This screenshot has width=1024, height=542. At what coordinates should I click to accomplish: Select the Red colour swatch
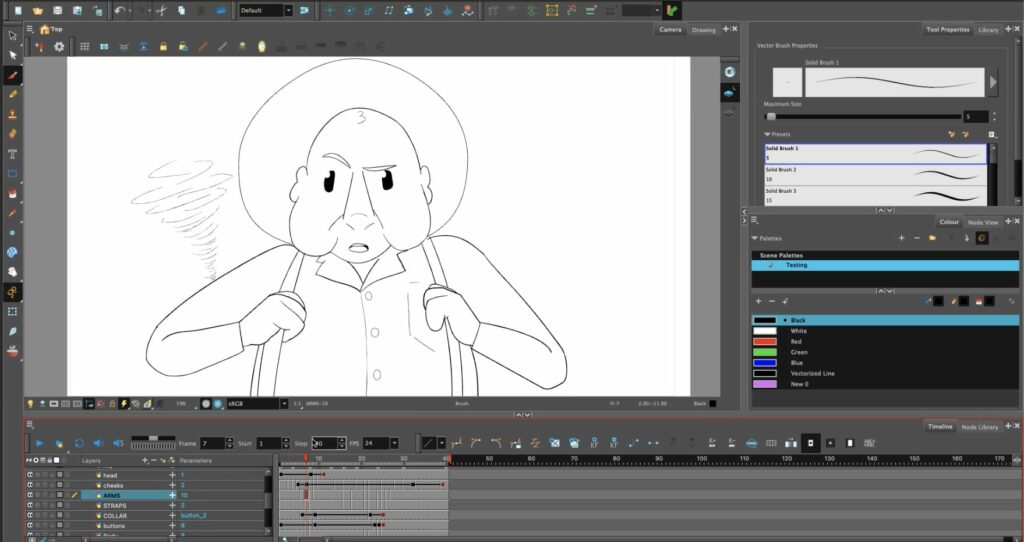(x=765, y=342)
